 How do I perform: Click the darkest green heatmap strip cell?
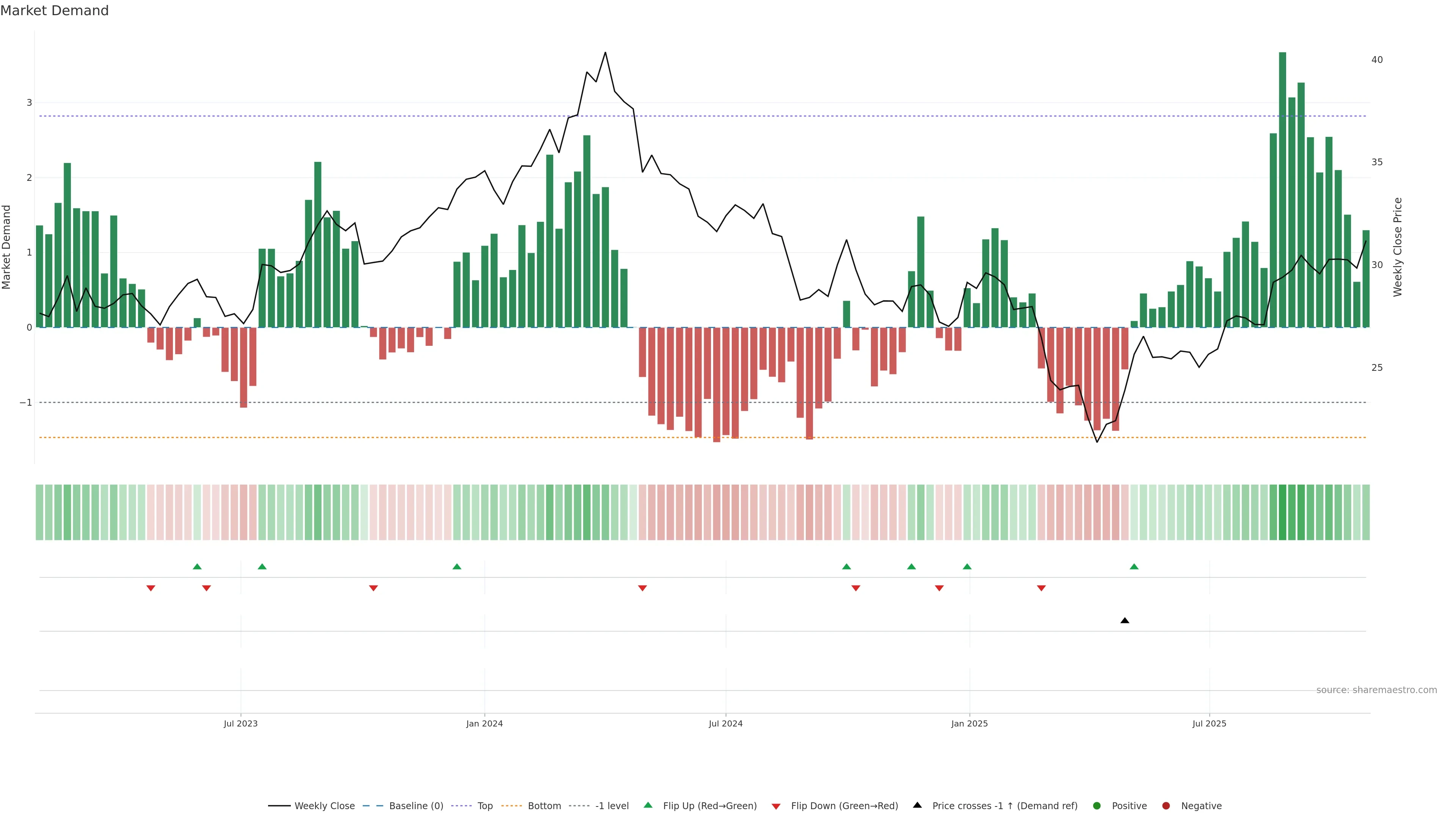1282,512
